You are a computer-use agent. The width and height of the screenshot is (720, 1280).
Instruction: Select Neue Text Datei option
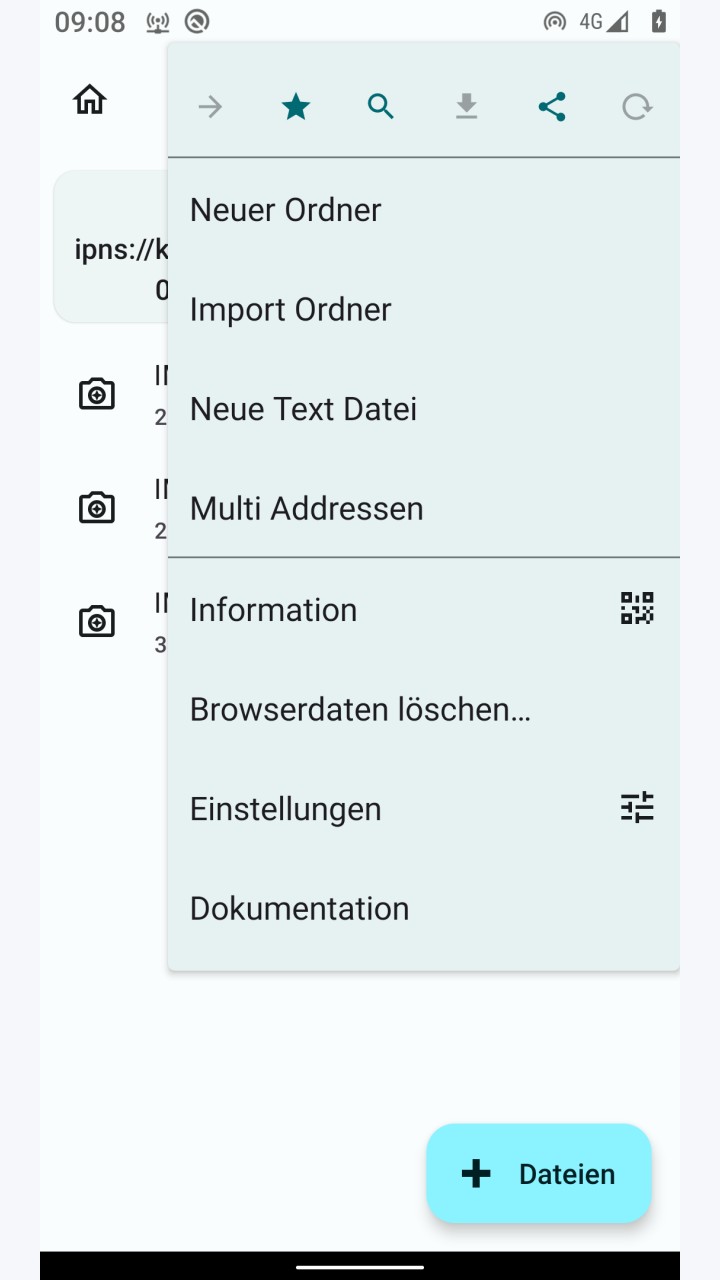pyautogui.click(x=424, y=409)
